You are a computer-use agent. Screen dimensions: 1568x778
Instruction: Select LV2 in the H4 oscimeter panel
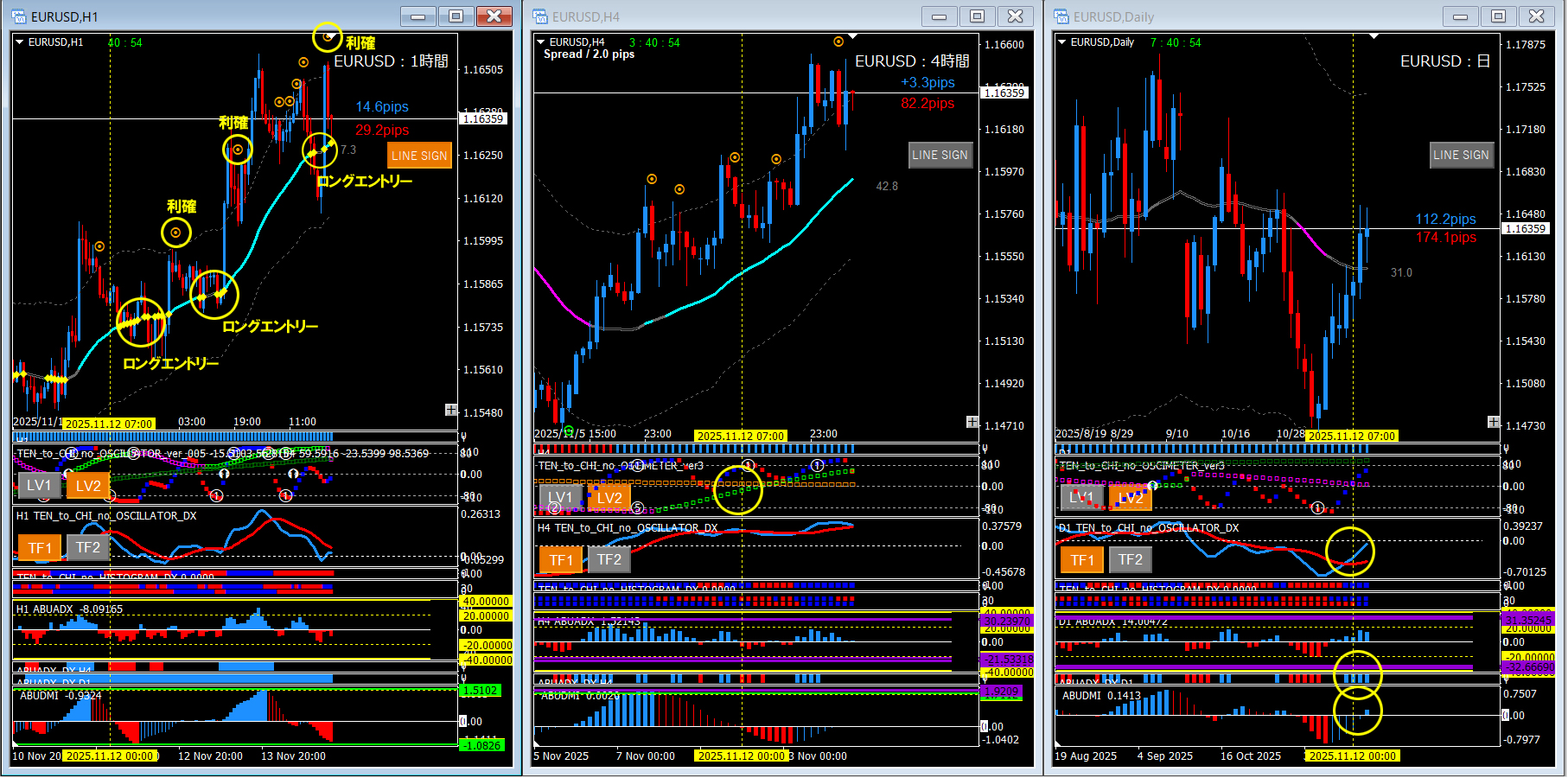(x=609, y=498)
